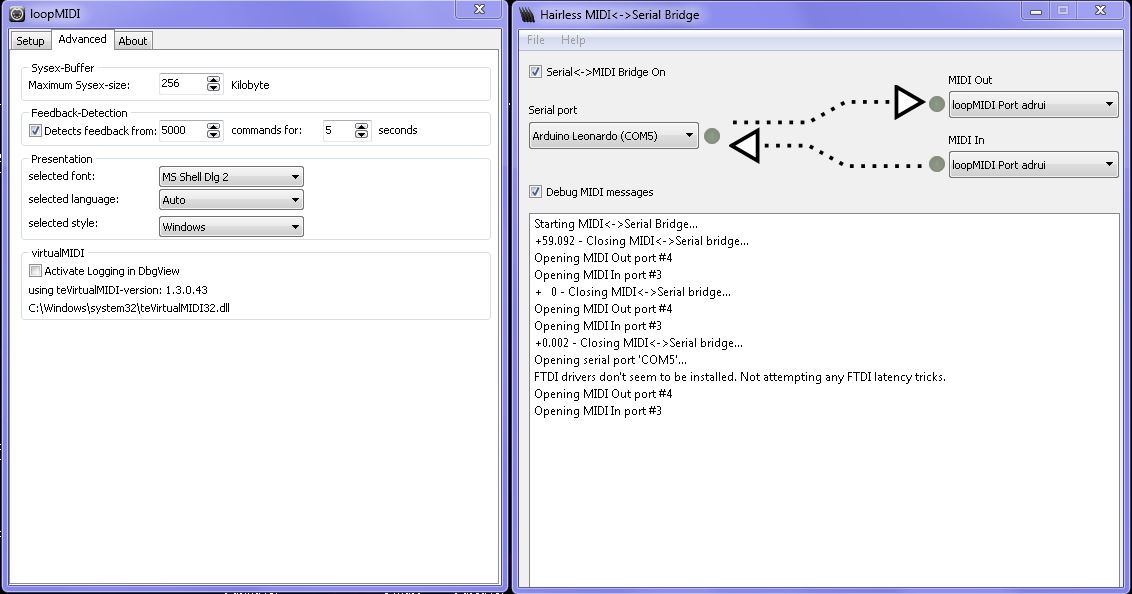Open the selected style dropdown
This screenshot has height=594, width=1132.
tap(231, 227)
